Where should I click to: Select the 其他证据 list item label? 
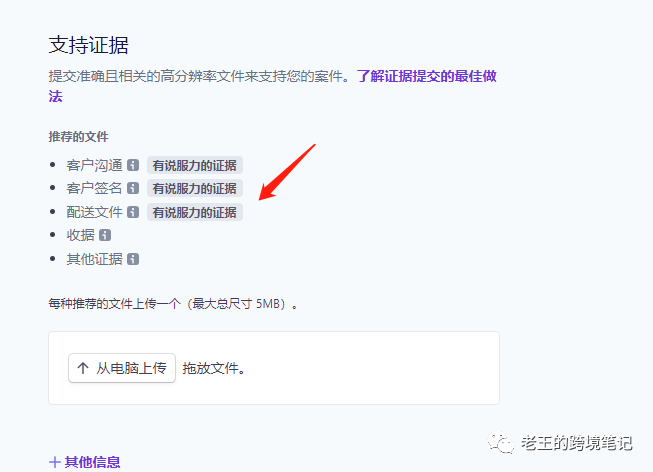pyautogui.click(x=94, y=259)
